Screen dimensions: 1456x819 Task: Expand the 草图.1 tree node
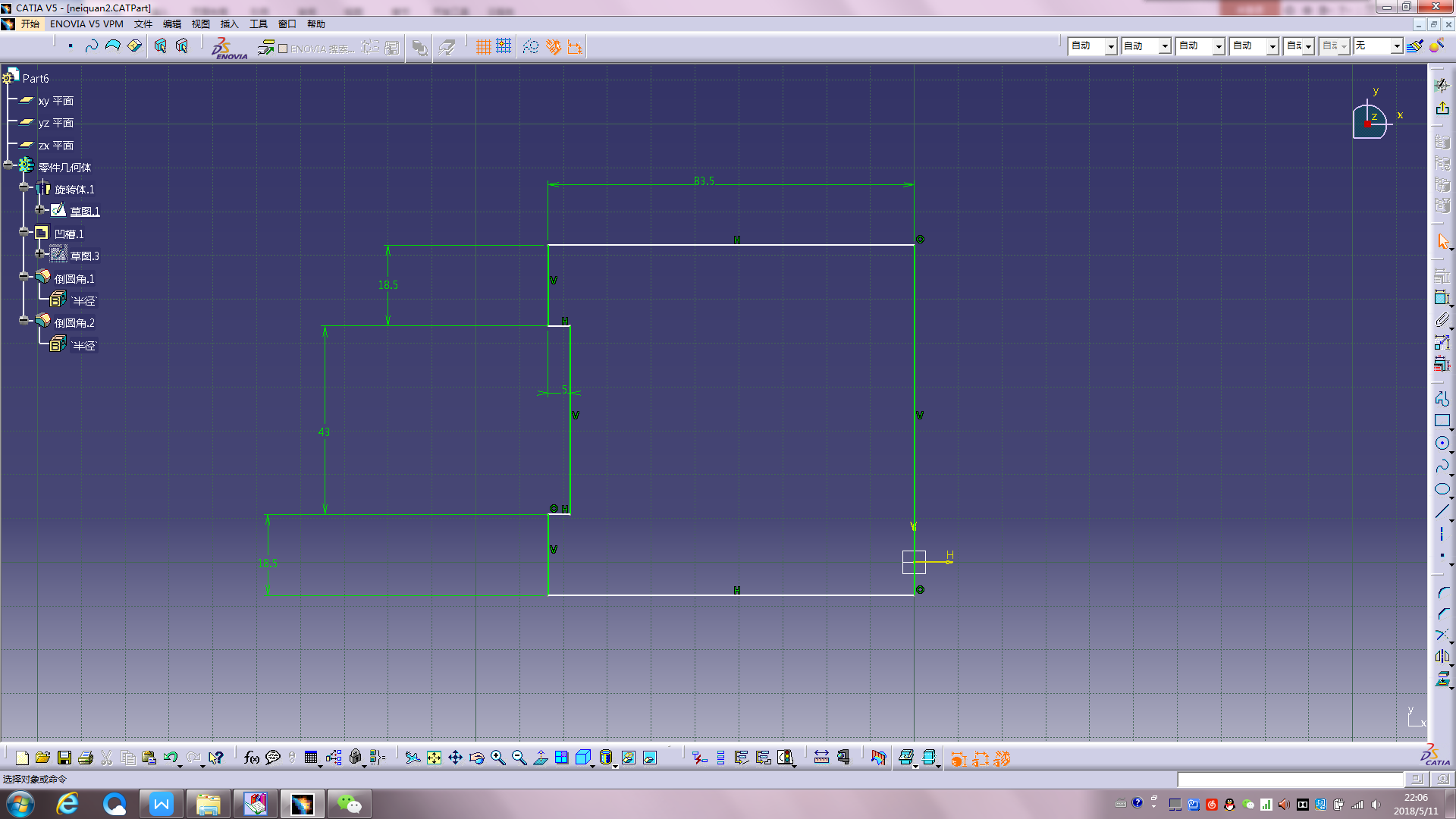coord(40,209)
